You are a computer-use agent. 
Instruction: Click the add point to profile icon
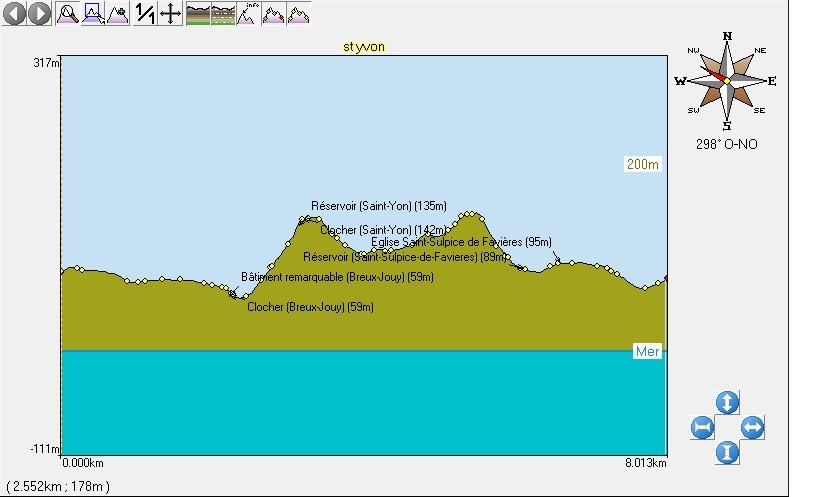118,14
